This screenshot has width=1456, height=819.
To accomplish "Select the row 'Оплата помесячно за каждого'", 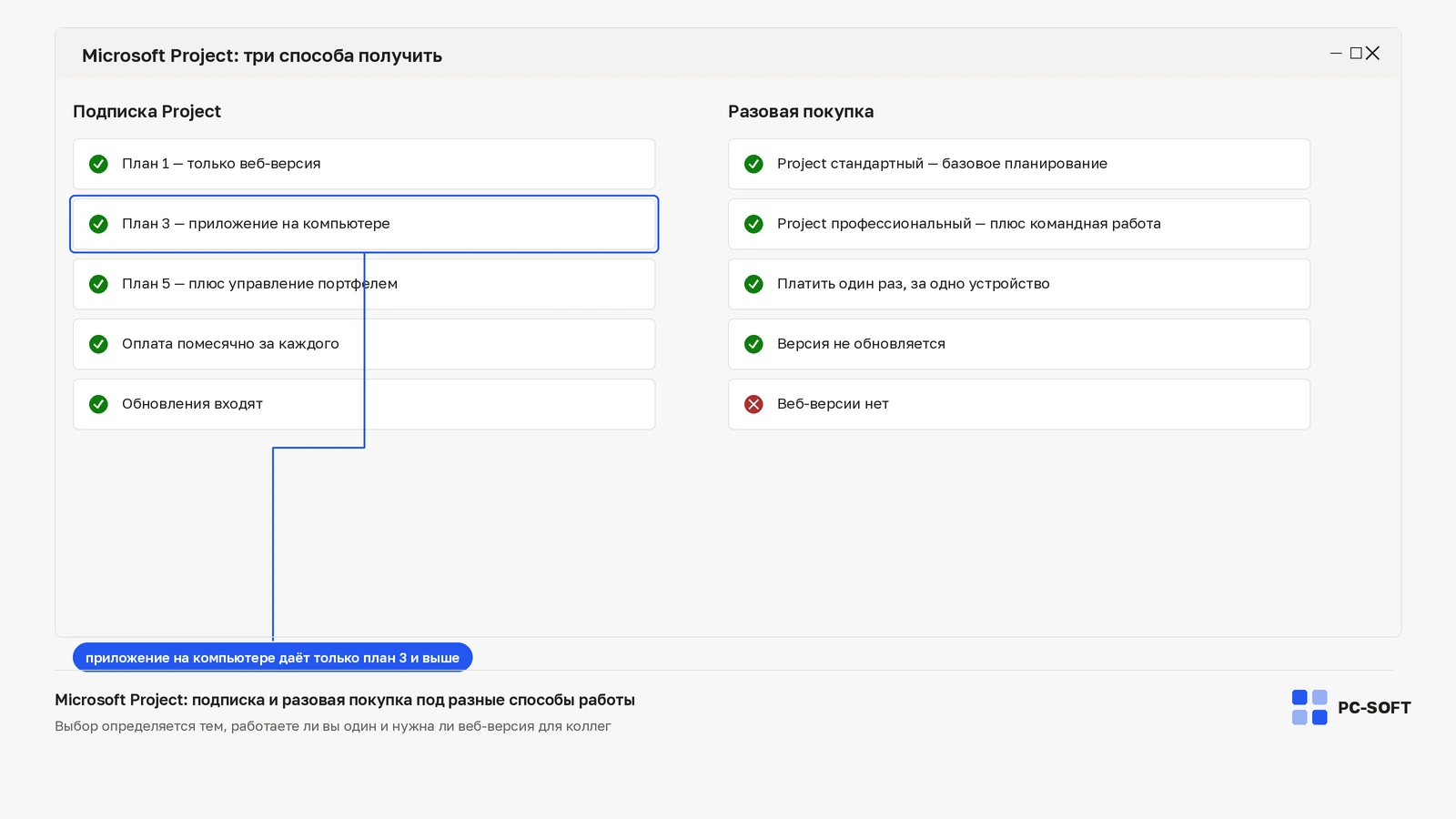I will (364, 344).
